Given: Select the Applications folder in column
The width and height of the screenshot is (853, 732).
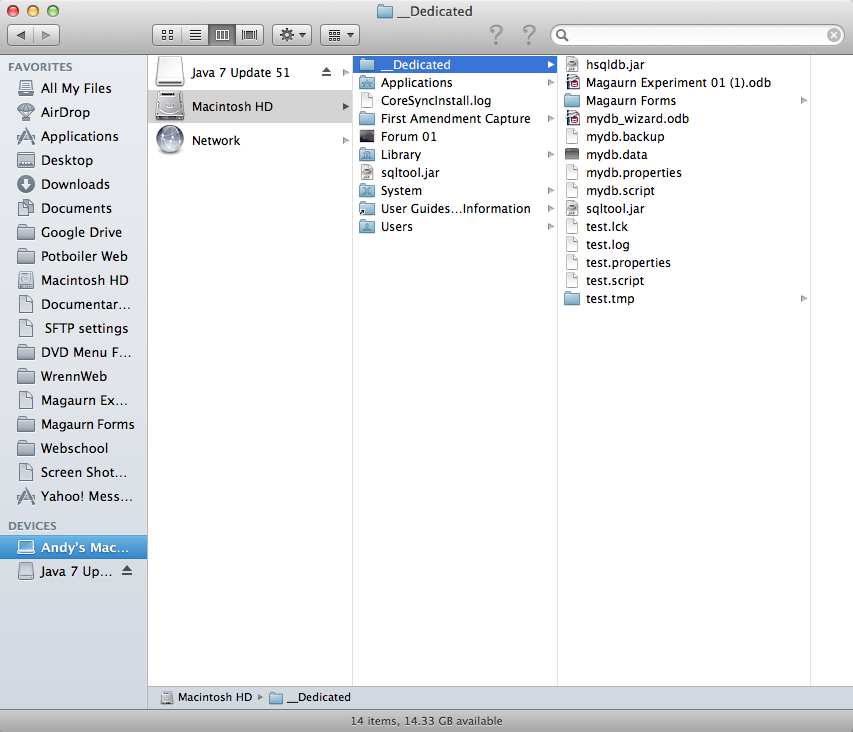Looking at the screenshot, I should pyautogui.click(x=416, y=83).
